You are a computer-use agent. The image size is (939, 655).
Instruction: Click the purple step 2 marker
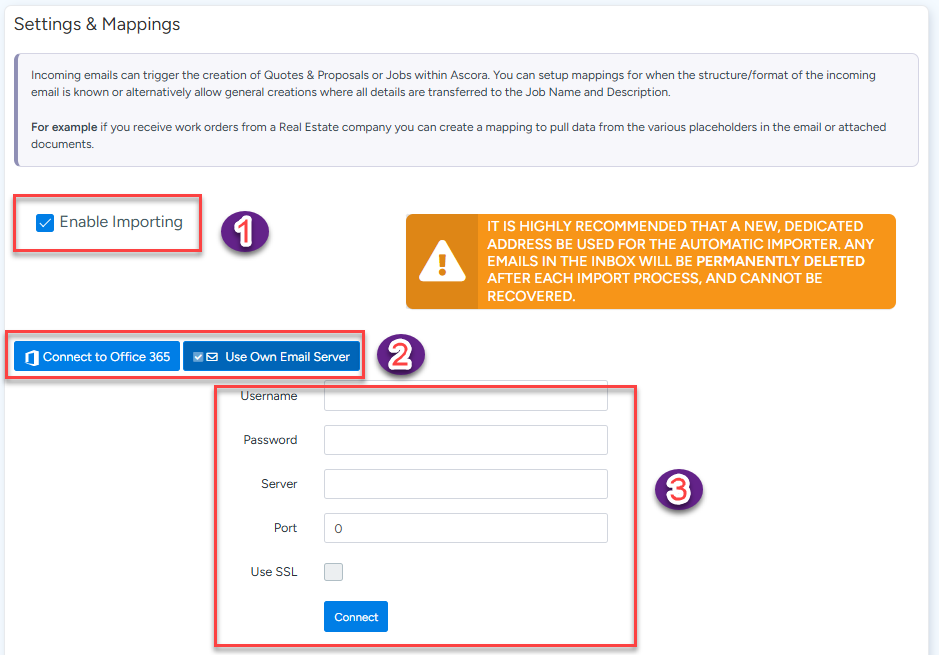tap(400, 355)
